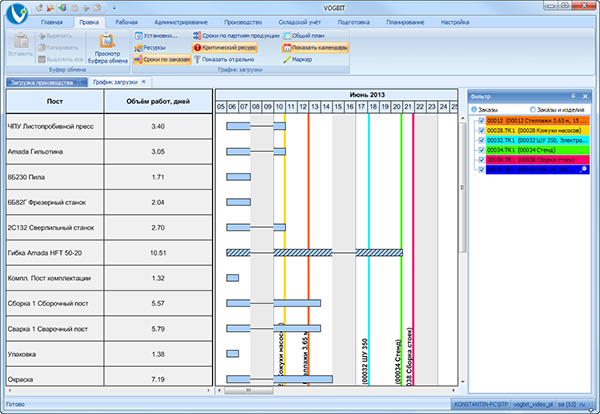Select the green 00034.TK1 Стенд label
Image resolution: width=600 pixels, height=414 pixels.
tap(537, 150)
